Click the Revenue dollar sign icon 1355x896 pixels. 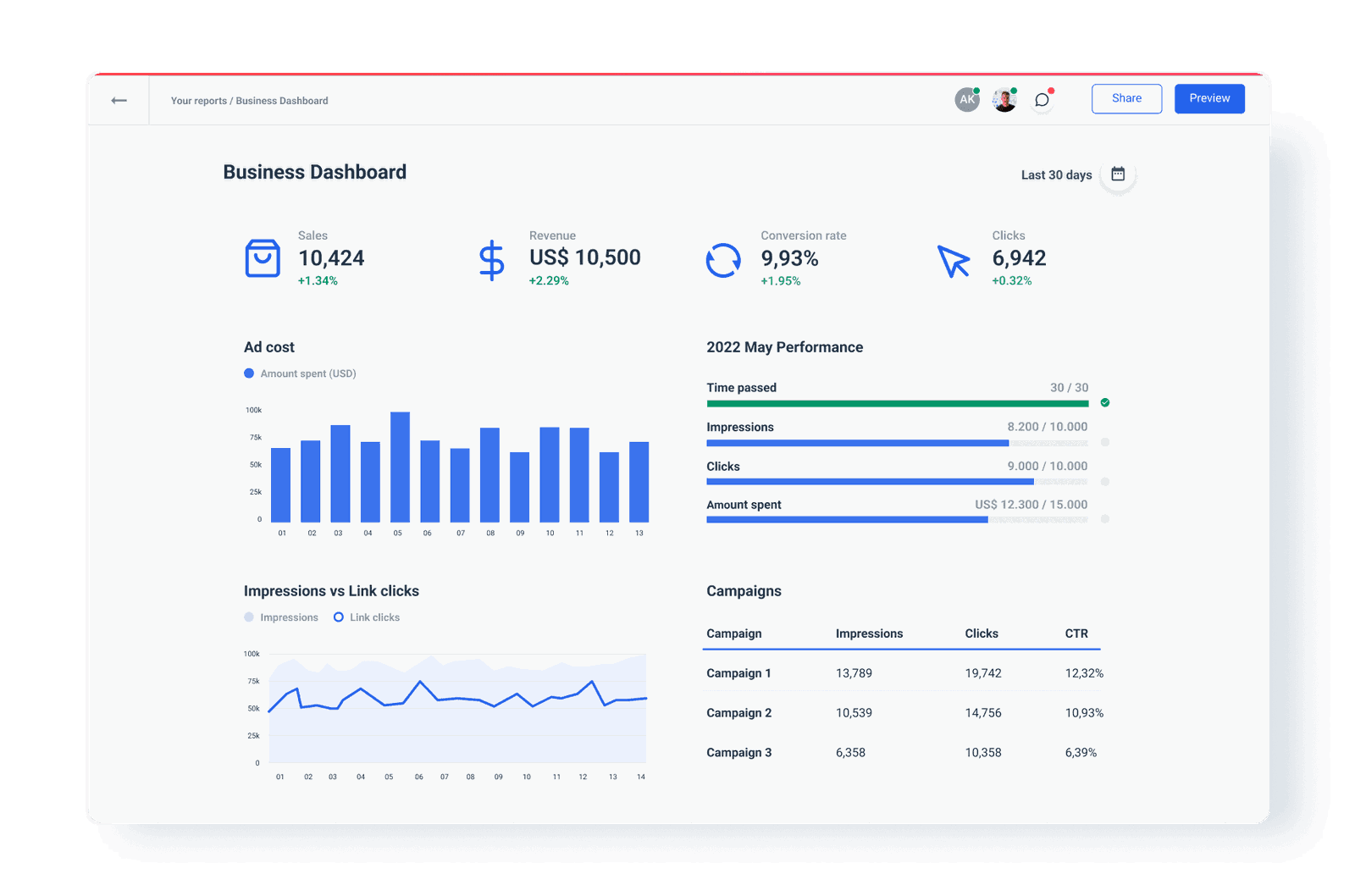pyautogui.click(x=491, y=259)
